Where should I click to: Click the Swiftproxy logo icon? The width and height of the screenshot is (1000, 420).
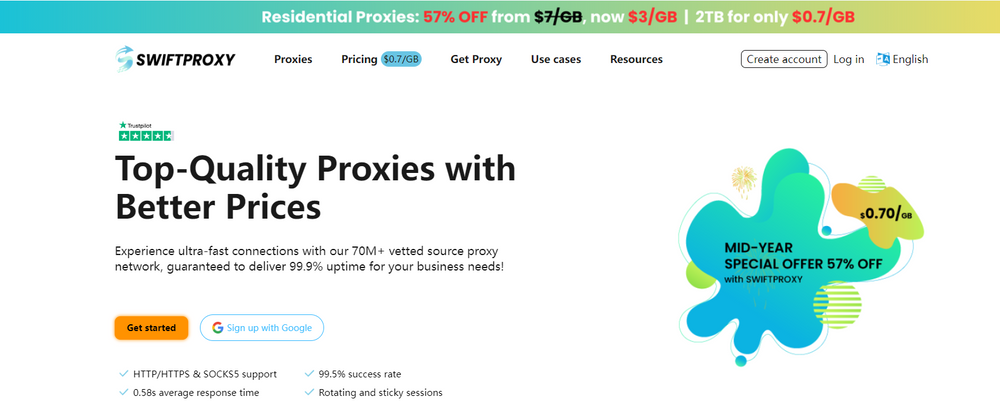tap(124, 59)
